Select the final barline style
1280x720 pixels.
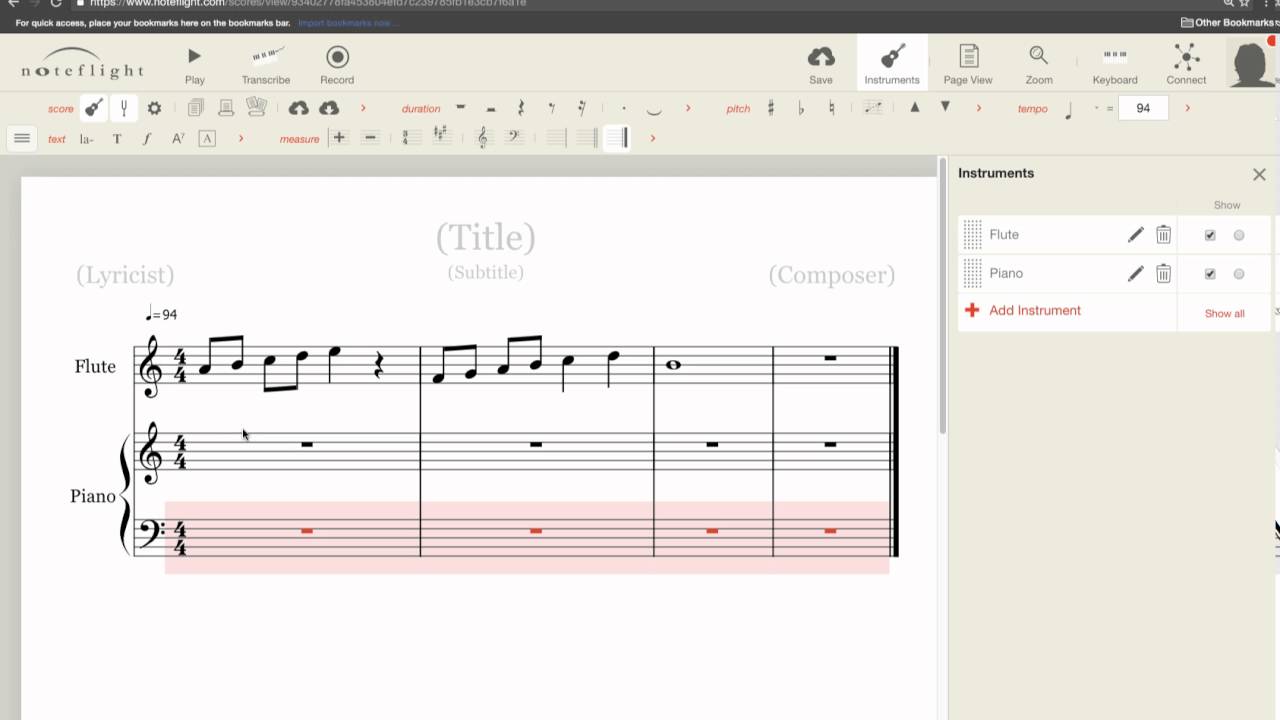[x=618, y=138]
